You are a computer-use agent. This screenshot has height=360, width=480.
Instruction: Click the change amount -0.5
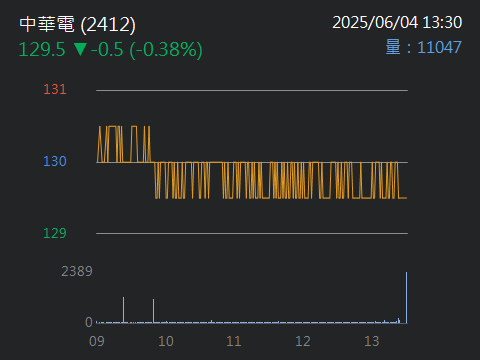point(107,49)
